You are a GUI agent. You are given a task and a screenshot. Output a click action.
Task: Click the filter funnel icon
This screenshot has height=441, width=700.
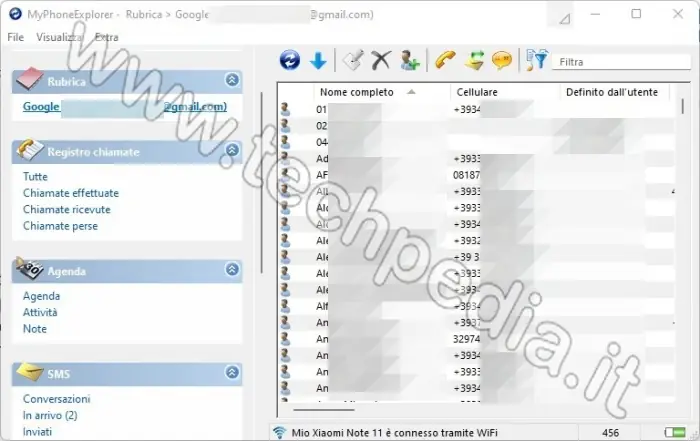(536, 60)
